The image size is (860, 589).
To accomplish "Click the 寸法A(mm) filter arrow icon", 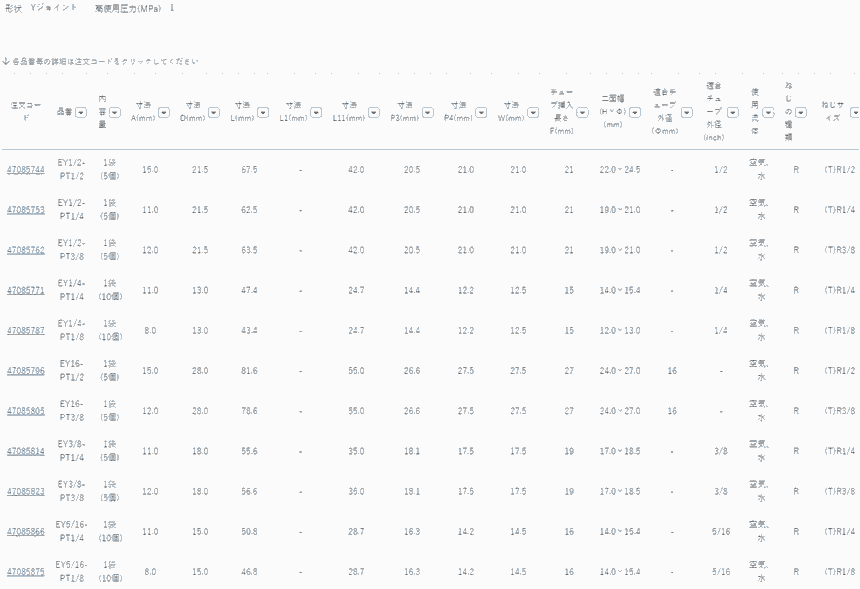I will pyautogui.click(x=162, y=112).
